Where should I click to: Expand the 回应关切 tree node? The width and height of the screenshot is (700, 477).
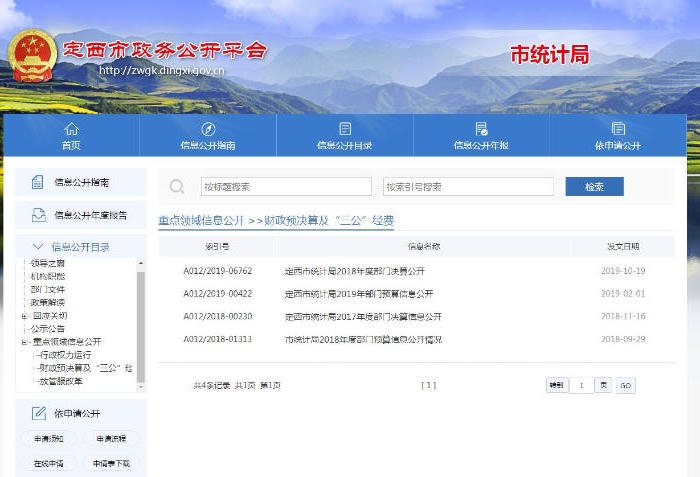(x=25, y=316)
